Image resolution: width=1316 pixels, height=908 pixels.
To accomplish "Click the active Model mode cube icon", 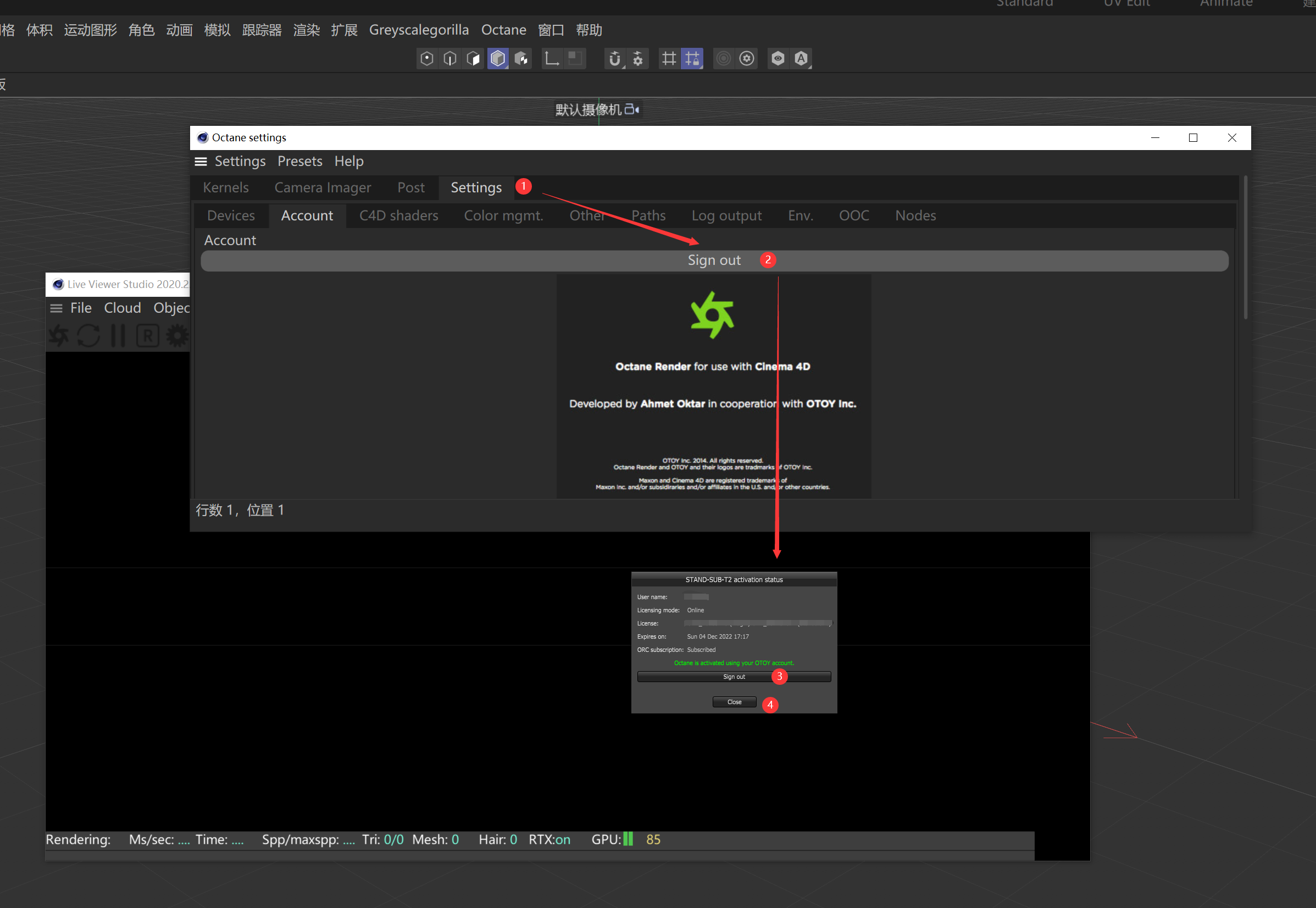I will pyautogui.click(x=498, y=59).
